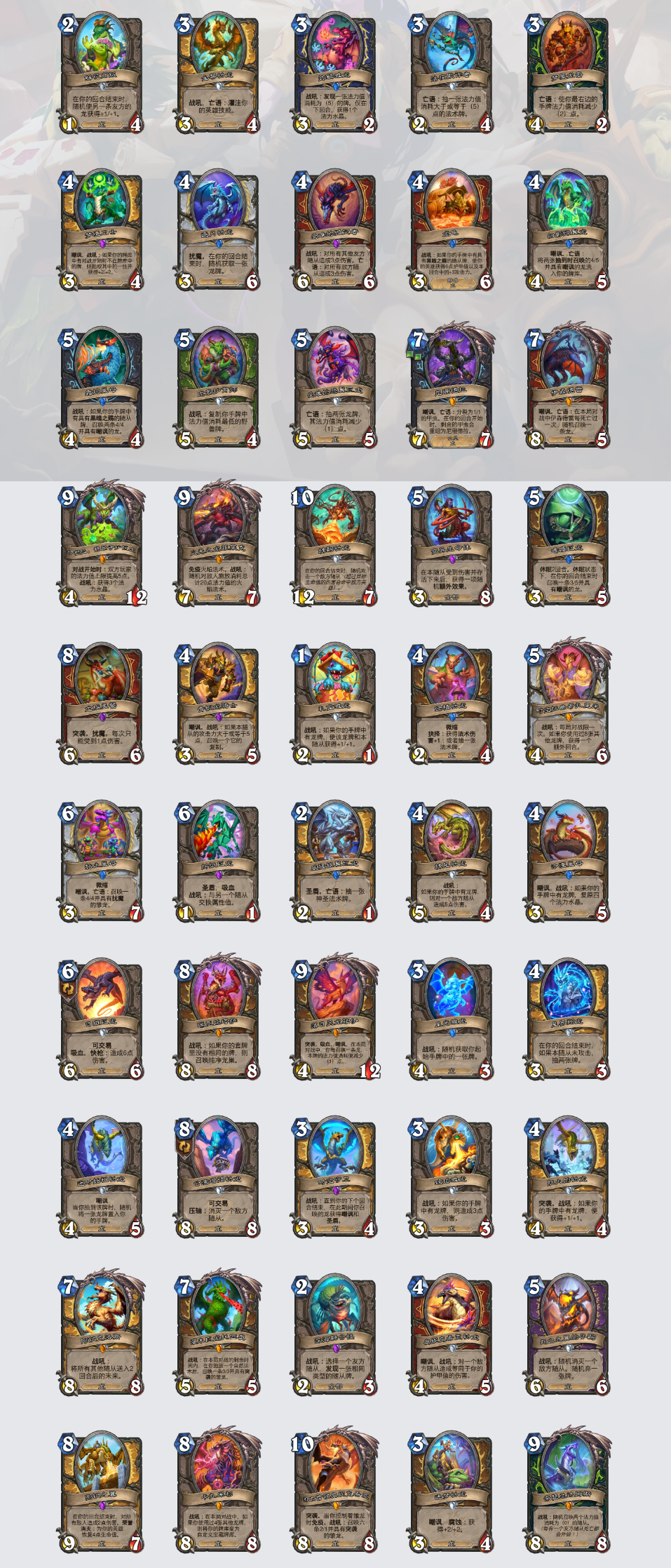Open the 8-cost 9/7 golden dragon card
Viewport: 671px width, 1568px height.
[x=101, y=1492]
